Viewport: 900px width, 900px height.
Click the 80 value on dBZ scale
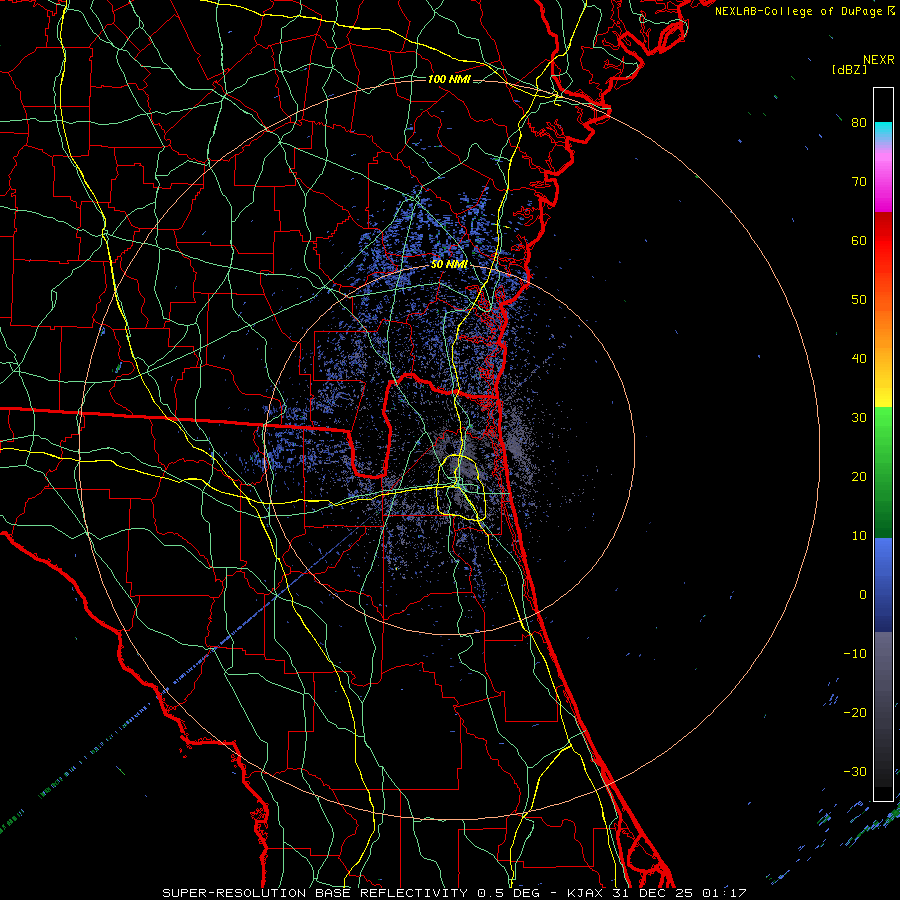[859, 123]
